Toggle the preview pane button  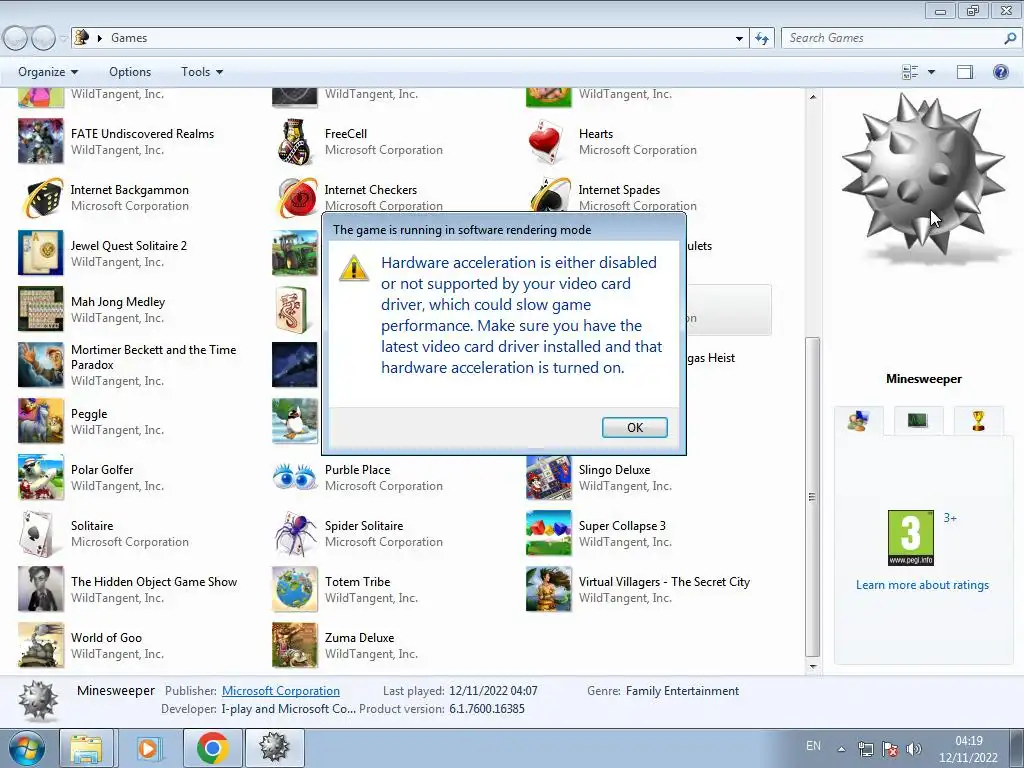coord(965,72)
